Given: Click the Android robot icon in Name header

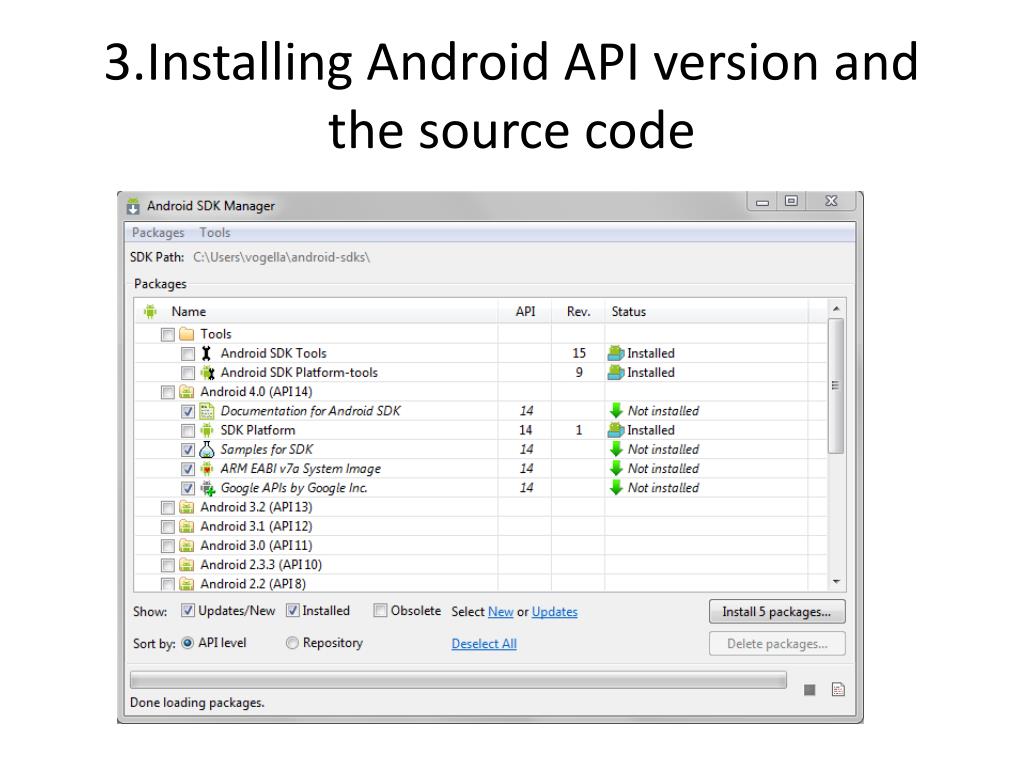Looking at the screenshot, I should tap(150, 312).
